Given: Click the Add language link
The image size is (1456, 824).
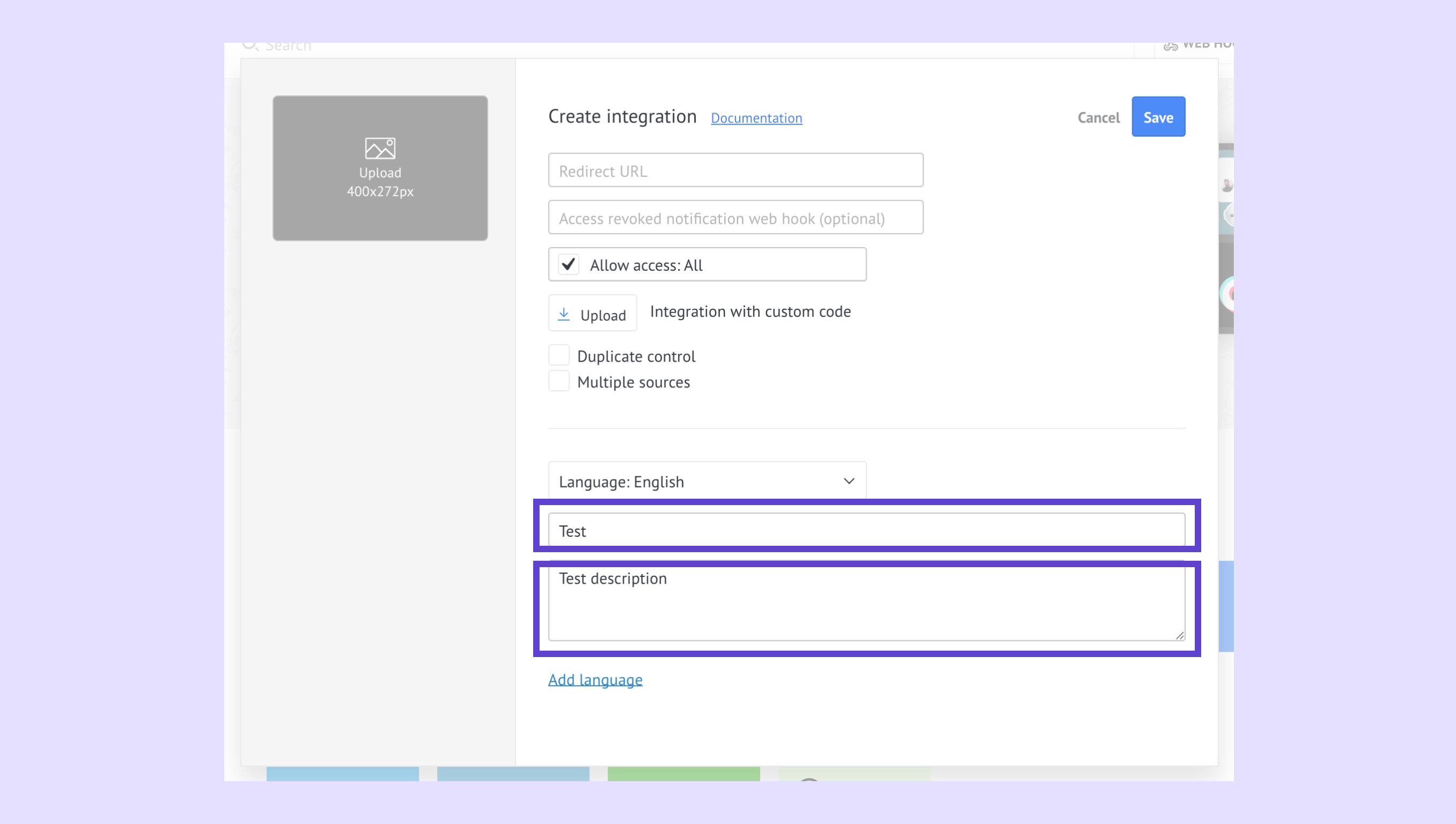Looking at the screenshot, I should click(595, 679).
